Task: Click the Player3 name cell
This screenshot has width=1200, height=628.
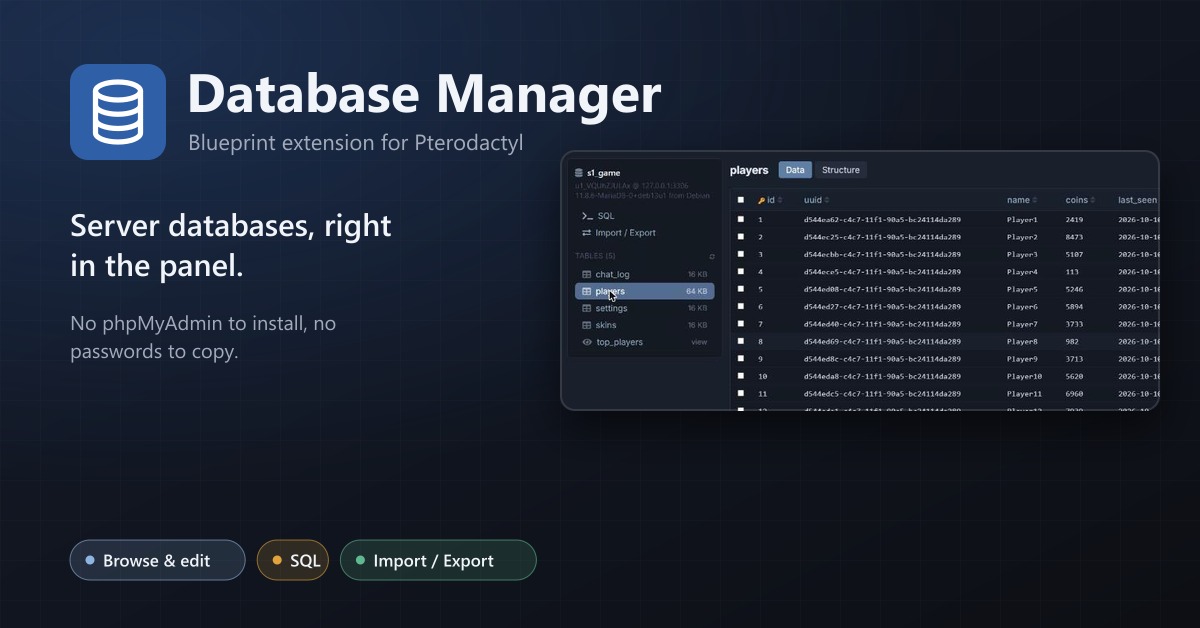Action: point(1022,254)
